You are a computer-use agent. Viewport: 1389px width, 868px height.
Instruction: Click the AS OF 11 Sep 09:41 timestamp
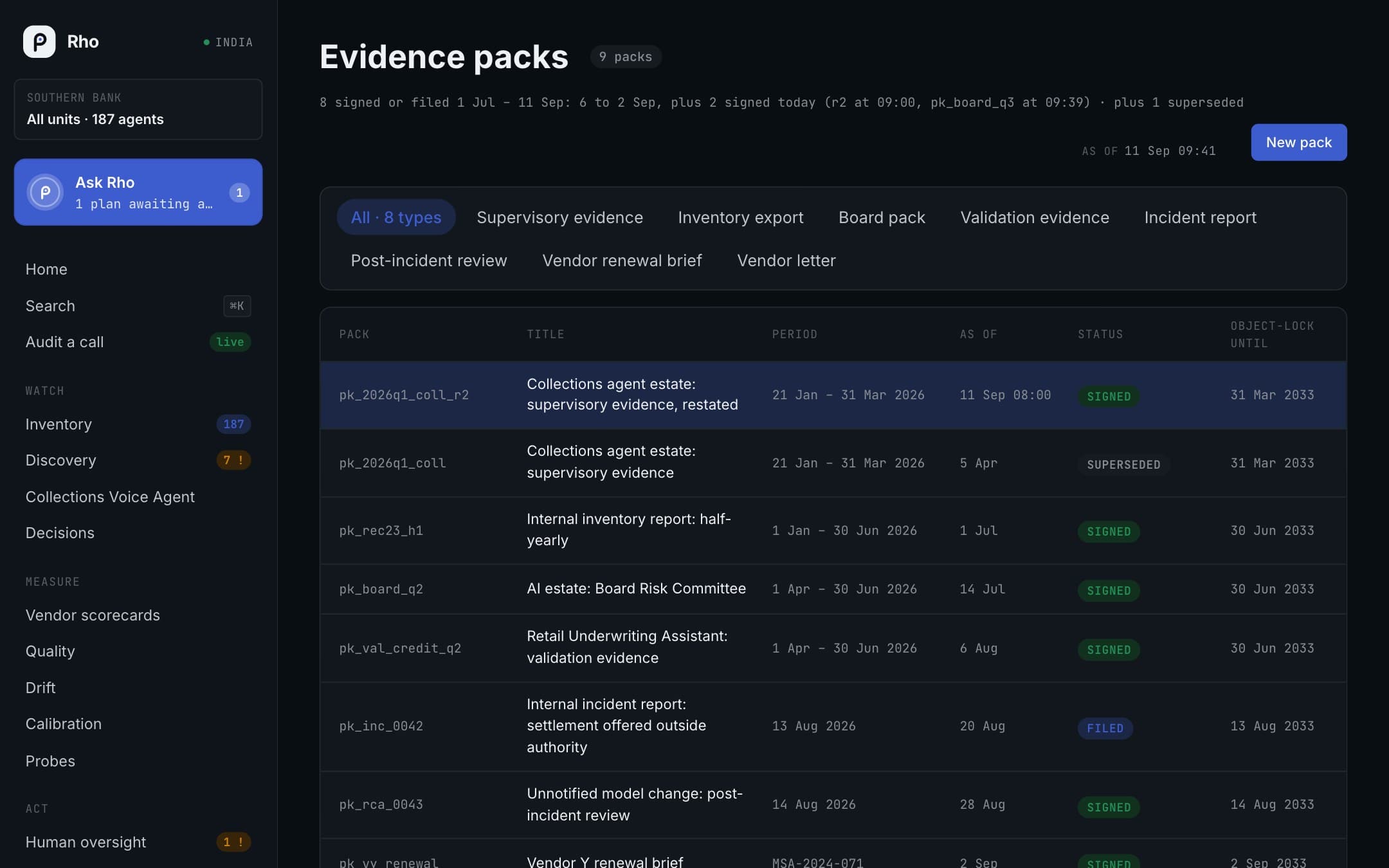(x=1148, y=151)
